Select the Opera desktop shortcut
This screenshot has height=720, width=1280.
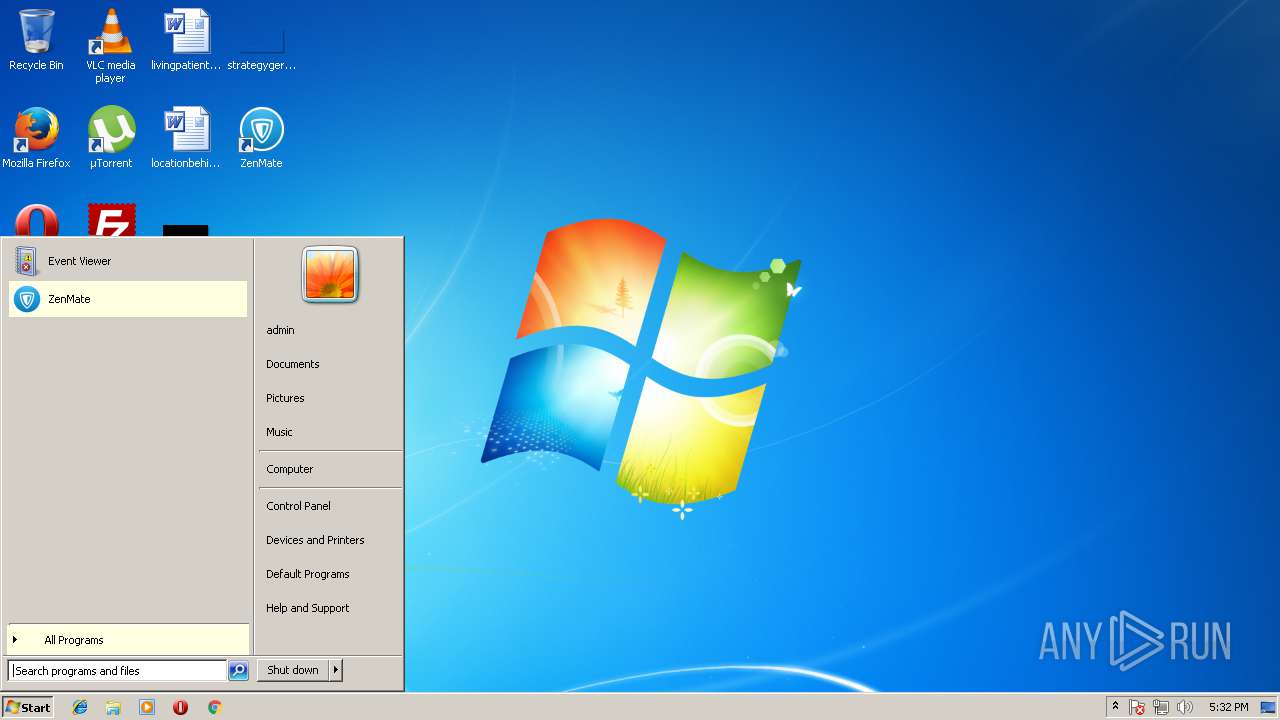coord(36,220)
